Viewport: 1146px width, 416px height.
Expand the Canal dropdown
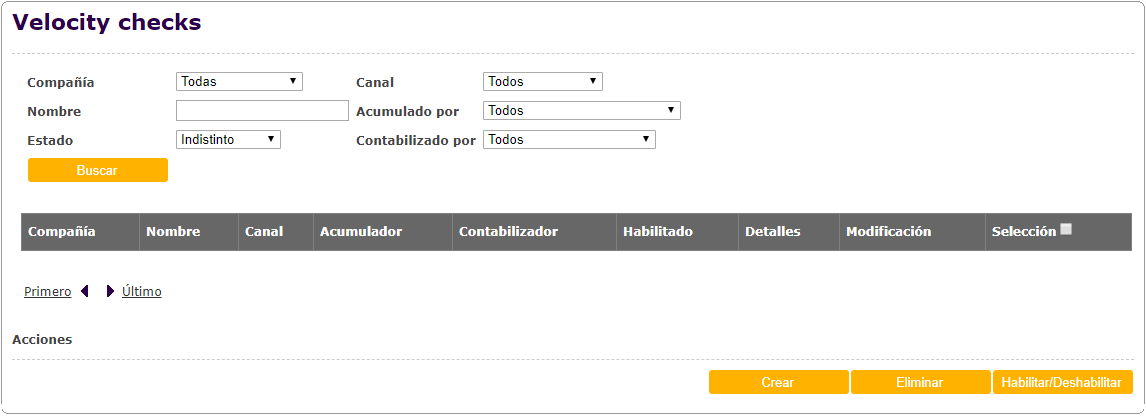point(542,82)
